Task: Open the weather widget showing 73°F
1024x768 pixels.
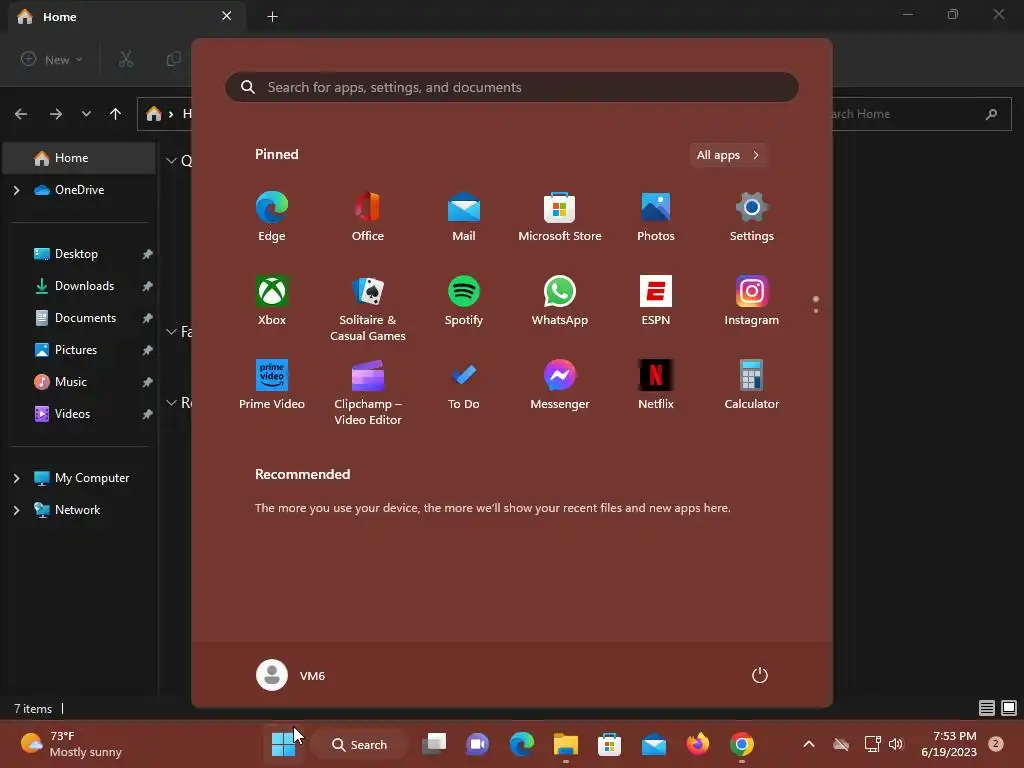Action: pos(71,744)
